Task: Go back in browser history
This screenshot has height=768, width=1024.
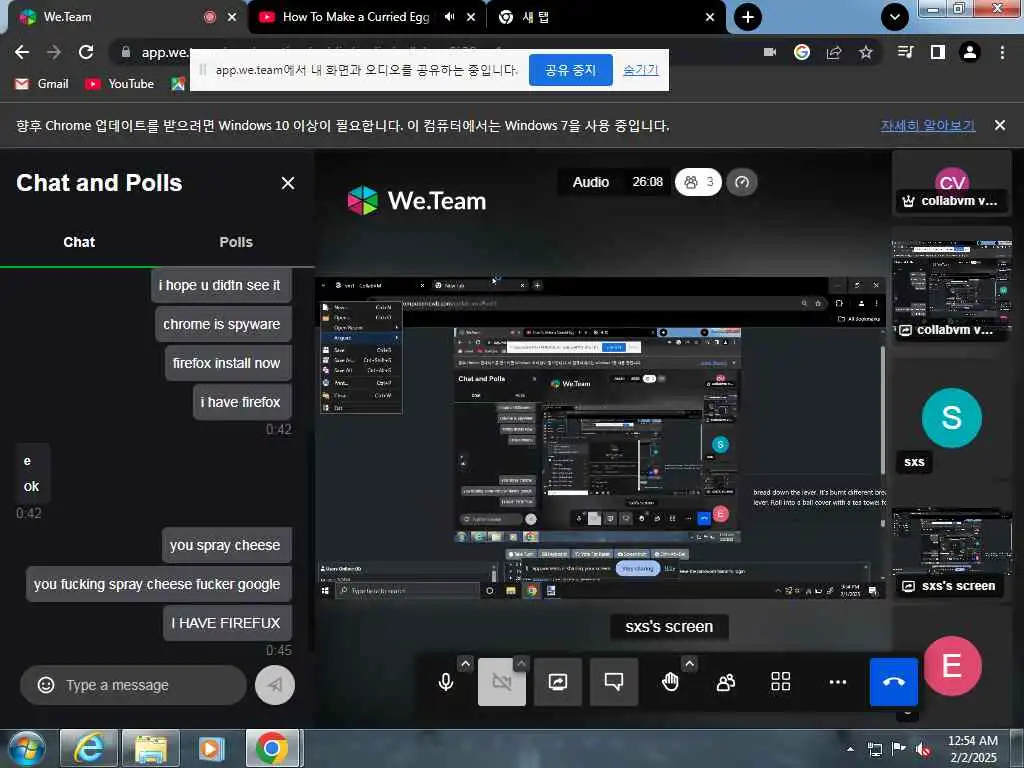Action: tap(22, 52)
